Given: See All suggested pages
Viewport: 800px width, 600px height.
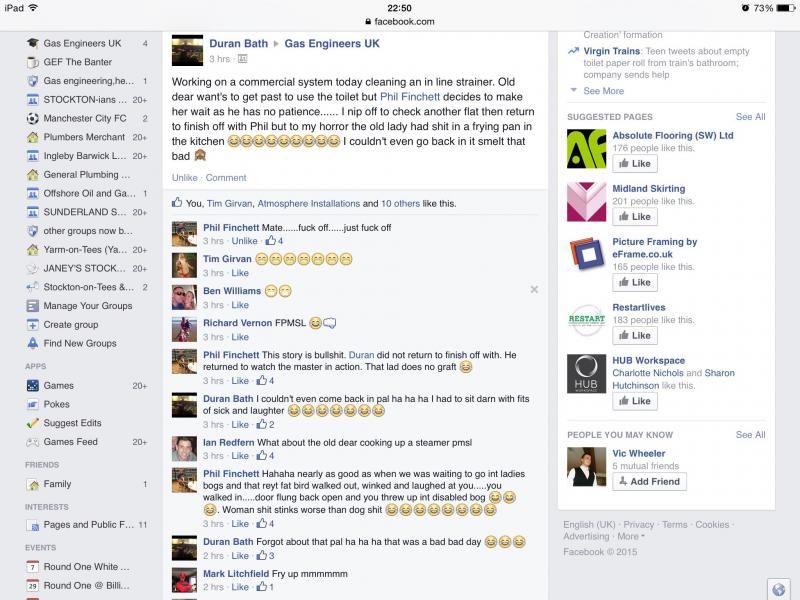Looking at the screenshot, I should click(750, 117).
